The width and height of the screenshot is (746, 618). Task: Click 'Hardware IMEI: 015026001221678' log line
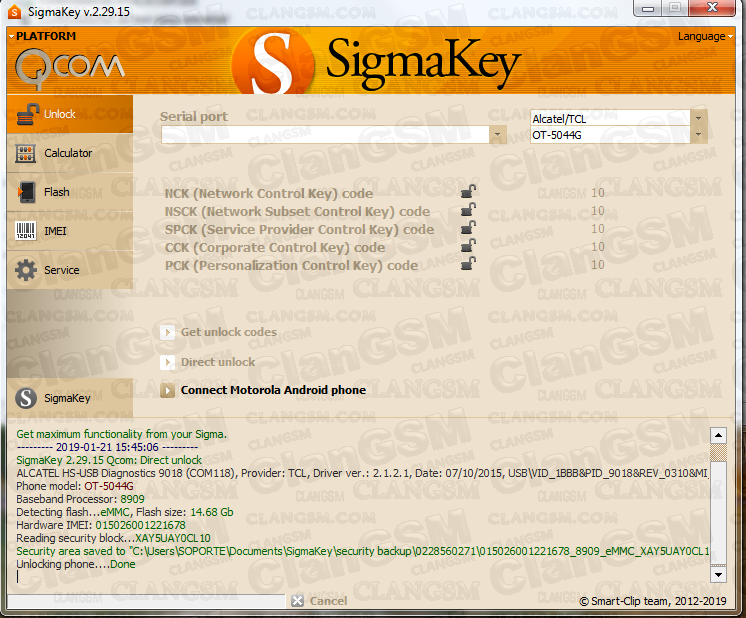point(101,525)
